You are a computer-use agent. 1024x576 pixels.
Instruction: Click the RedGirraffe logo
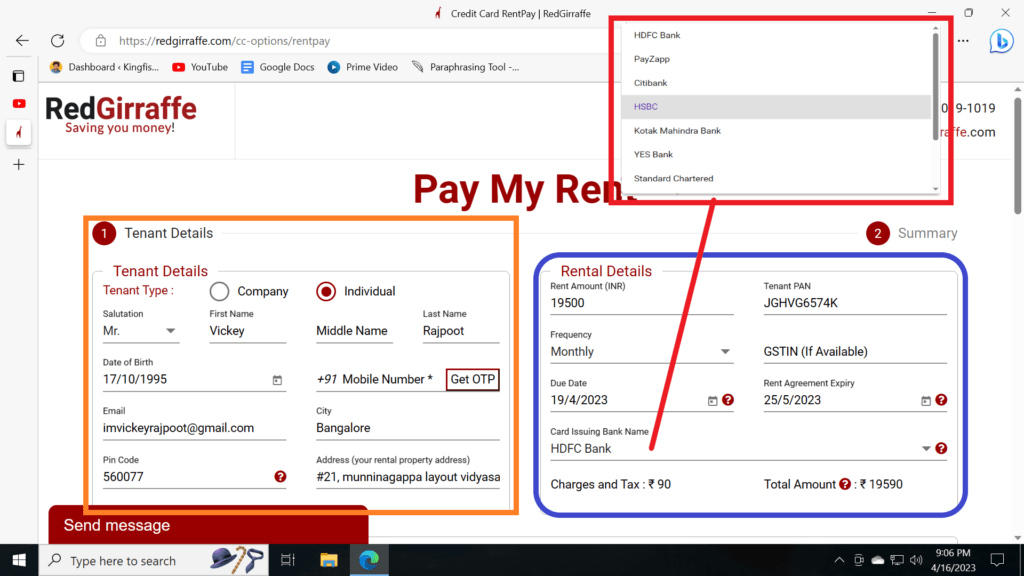[x=121, y=114]
